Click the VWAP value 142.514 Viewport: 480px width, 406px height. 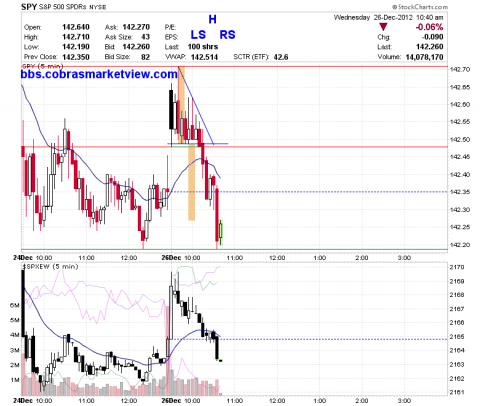tap(204, 57)
